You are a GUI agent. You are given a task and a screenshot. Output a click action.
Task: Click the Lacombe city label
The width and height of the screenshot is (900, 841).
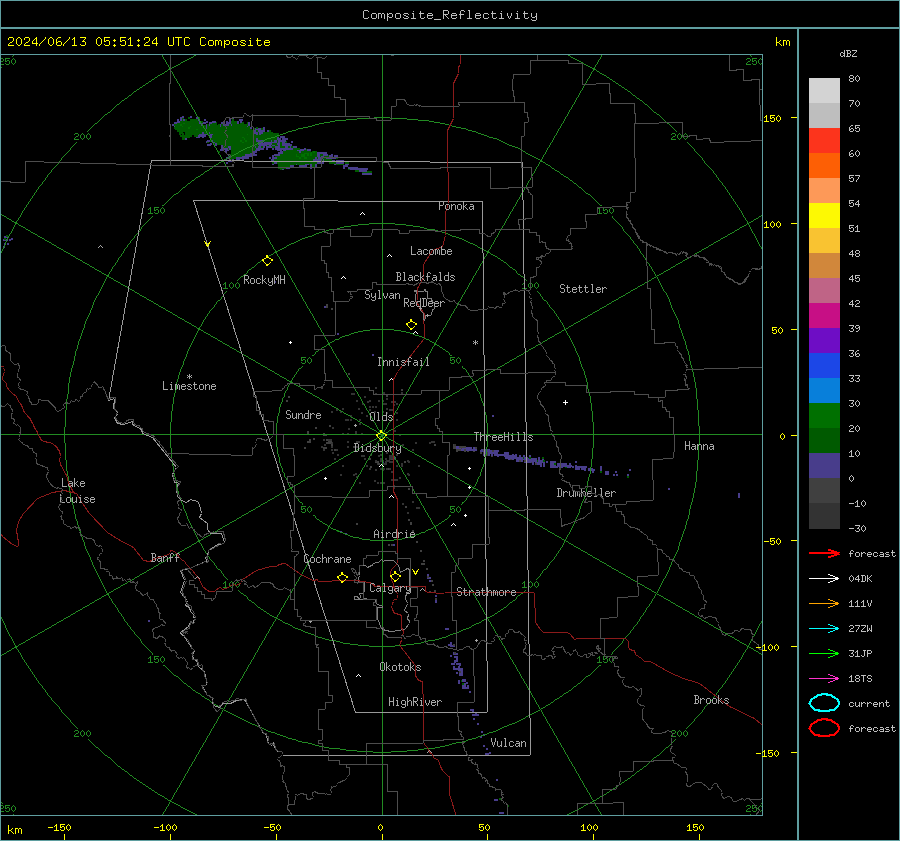tap(431, 251)
